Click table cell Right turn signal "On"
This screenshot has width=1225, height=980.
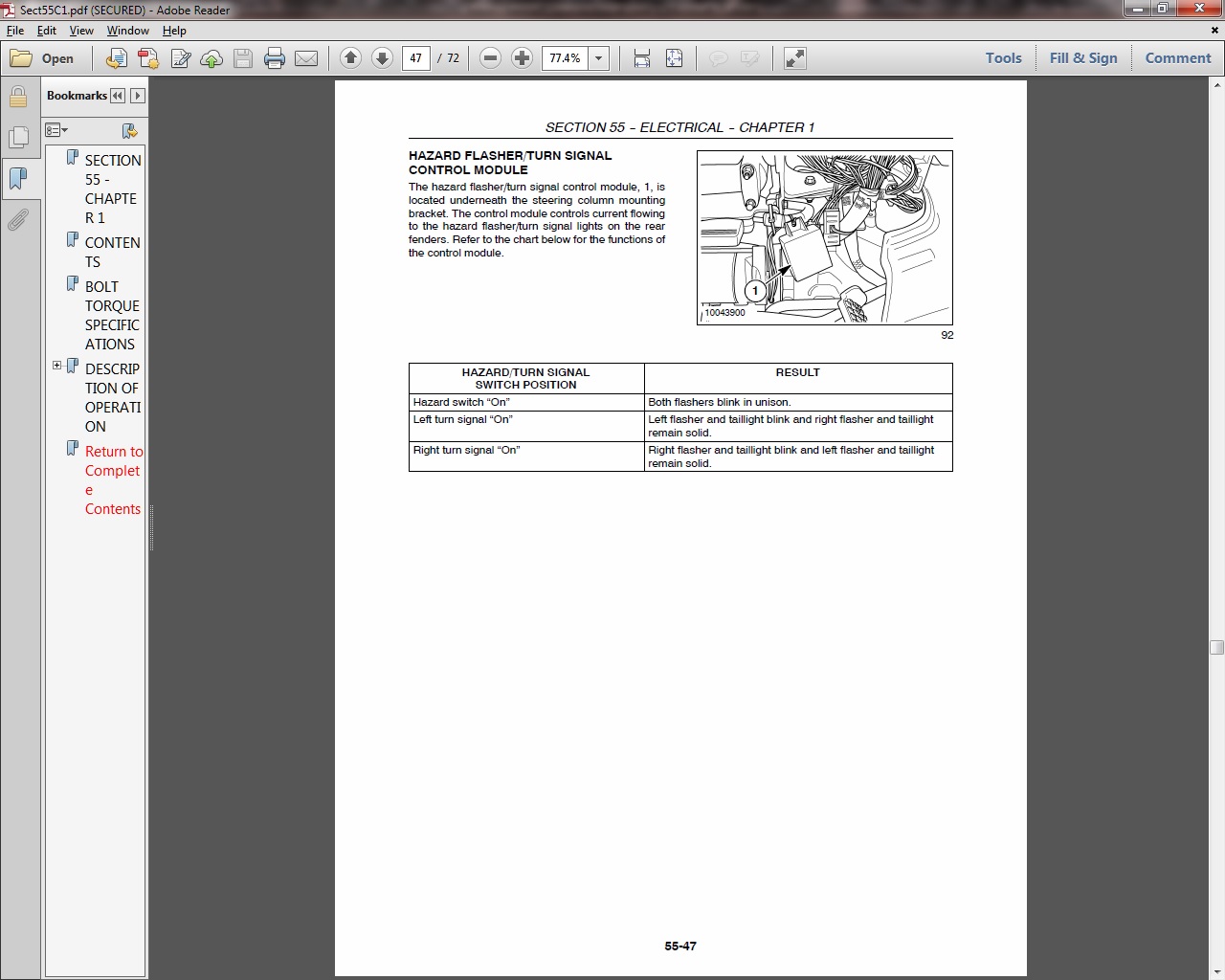pos(526,457)
